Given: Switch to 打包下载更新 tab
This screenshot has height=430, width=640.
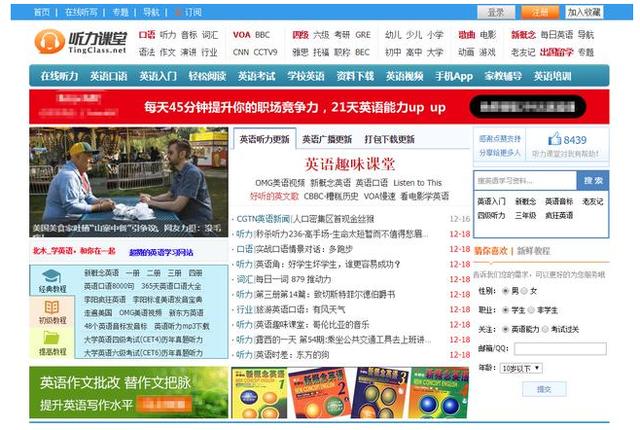Looking at the screenshot, I should [390, 139].
